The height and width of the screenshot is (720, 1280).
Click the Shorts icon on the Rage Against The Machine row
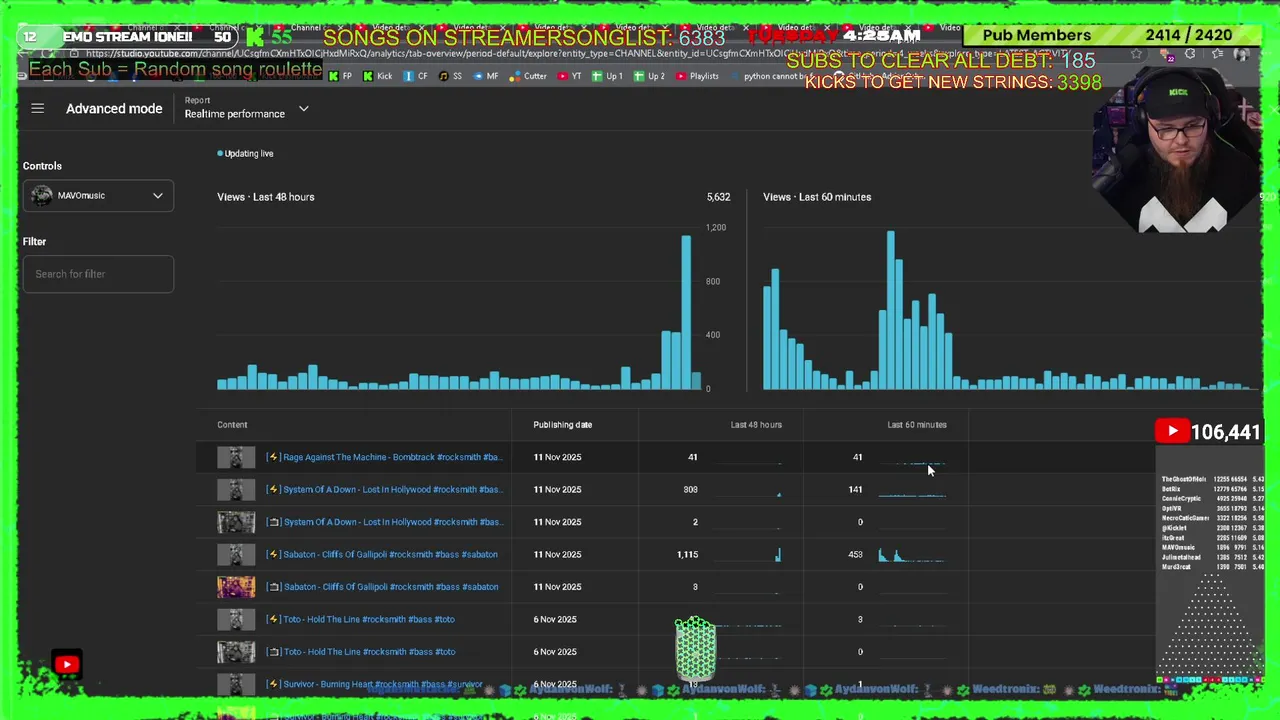coord(273,457)
